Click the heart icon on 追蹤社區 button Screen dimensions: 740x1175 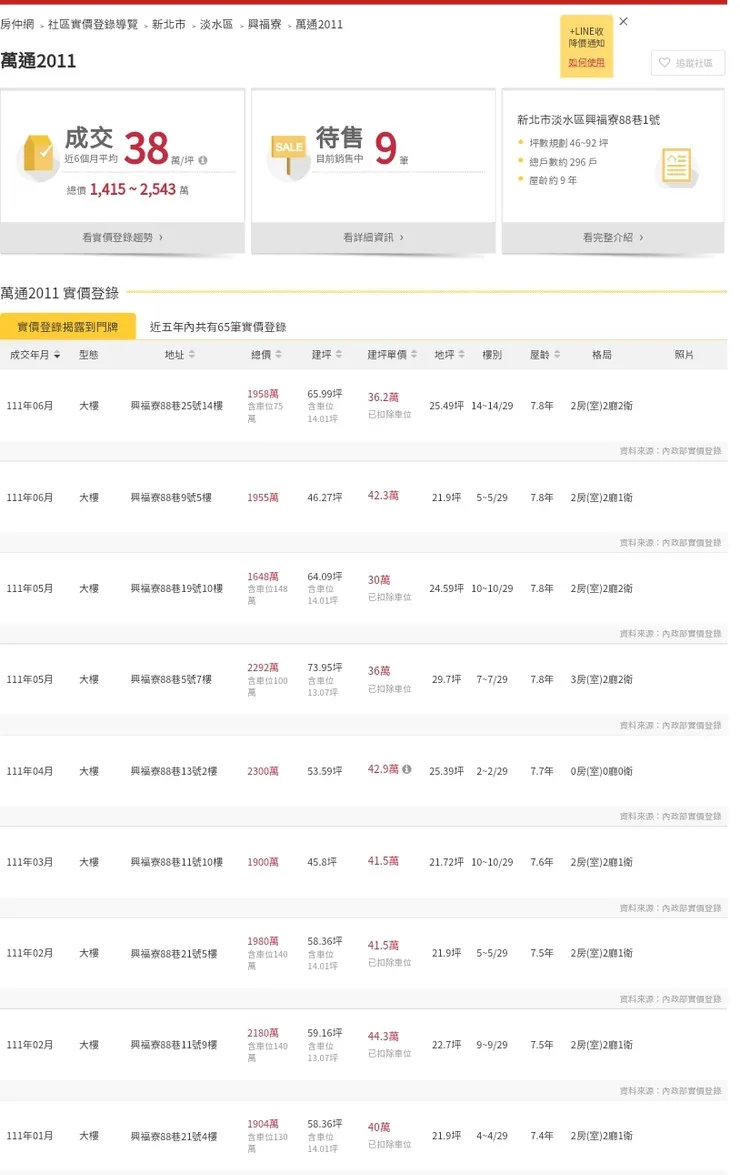click(664, 63)
